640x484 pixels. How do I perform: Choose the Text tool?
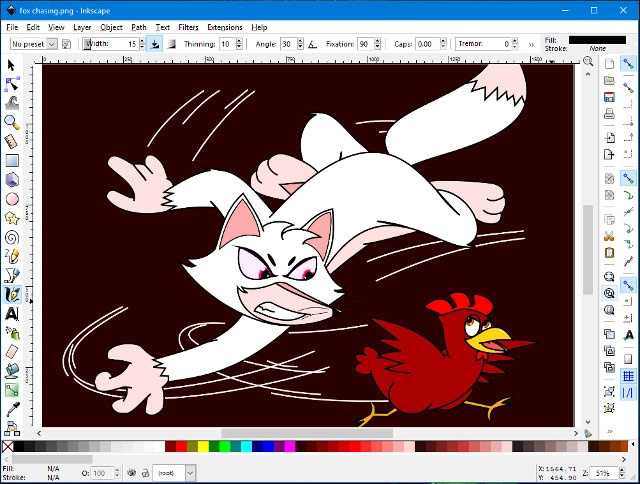click(12, 314)
